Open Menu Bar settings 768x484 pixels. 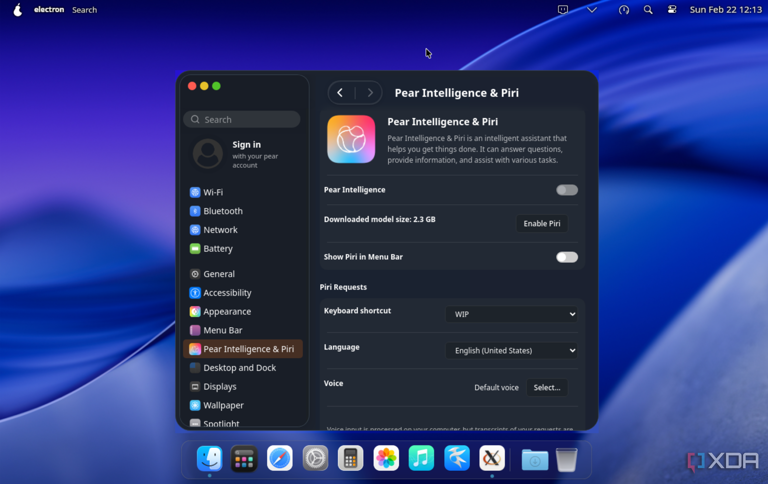click(x=243, y=330)
